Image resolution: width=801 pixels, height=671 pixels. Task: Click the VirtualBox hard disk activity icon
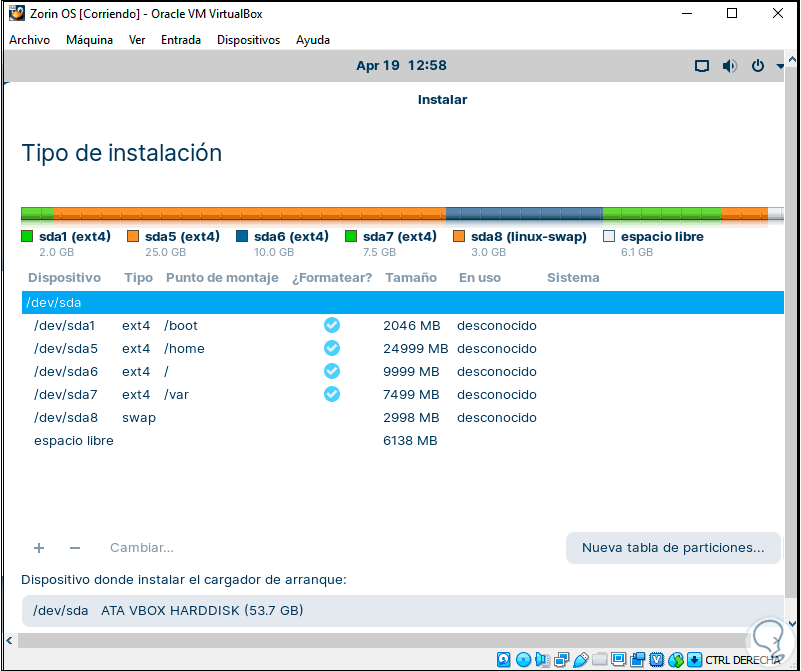tap(503, 659)
